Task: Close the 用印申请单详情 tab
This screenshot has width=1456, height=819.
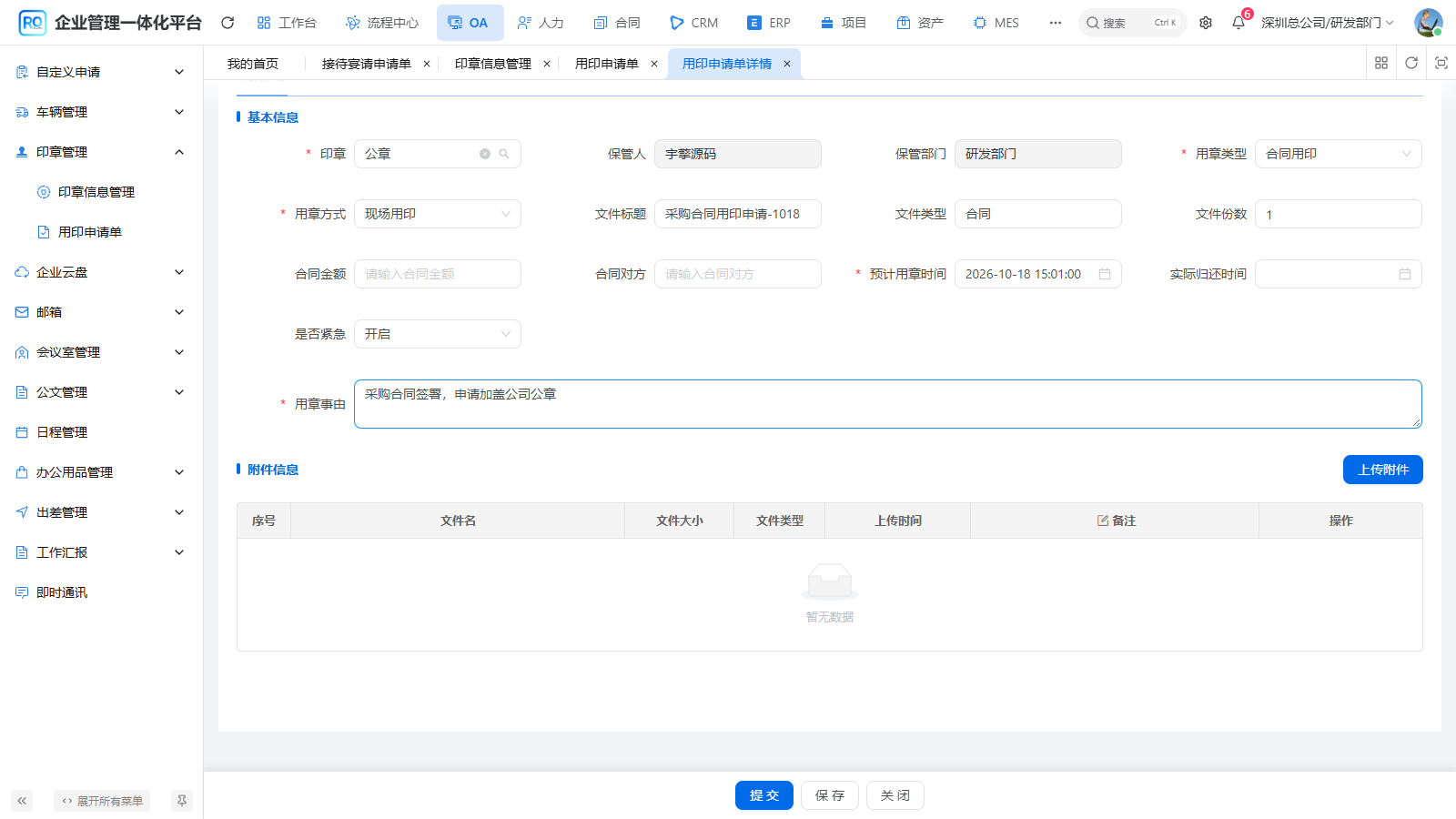Action: point(787,64)
